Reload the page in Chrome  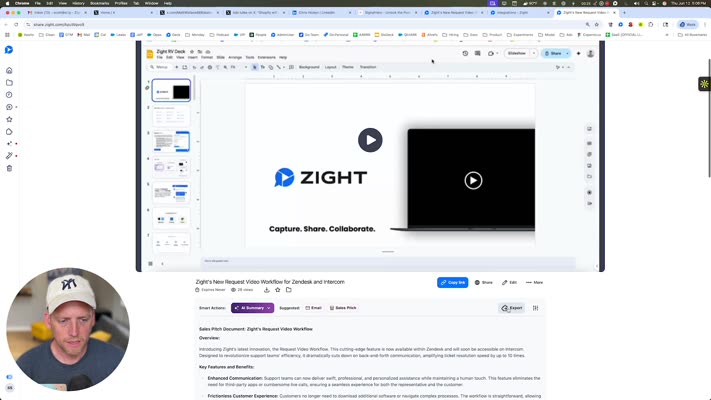pyautogui.click(x=16, y=24)
